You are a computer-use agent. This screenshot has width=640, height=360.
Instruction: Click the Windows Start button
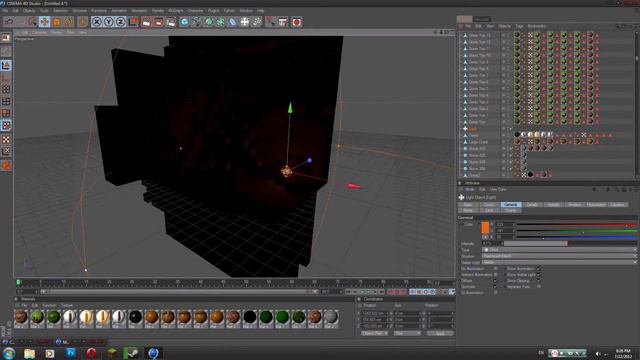pyautogui.click(x=9, y=353)
